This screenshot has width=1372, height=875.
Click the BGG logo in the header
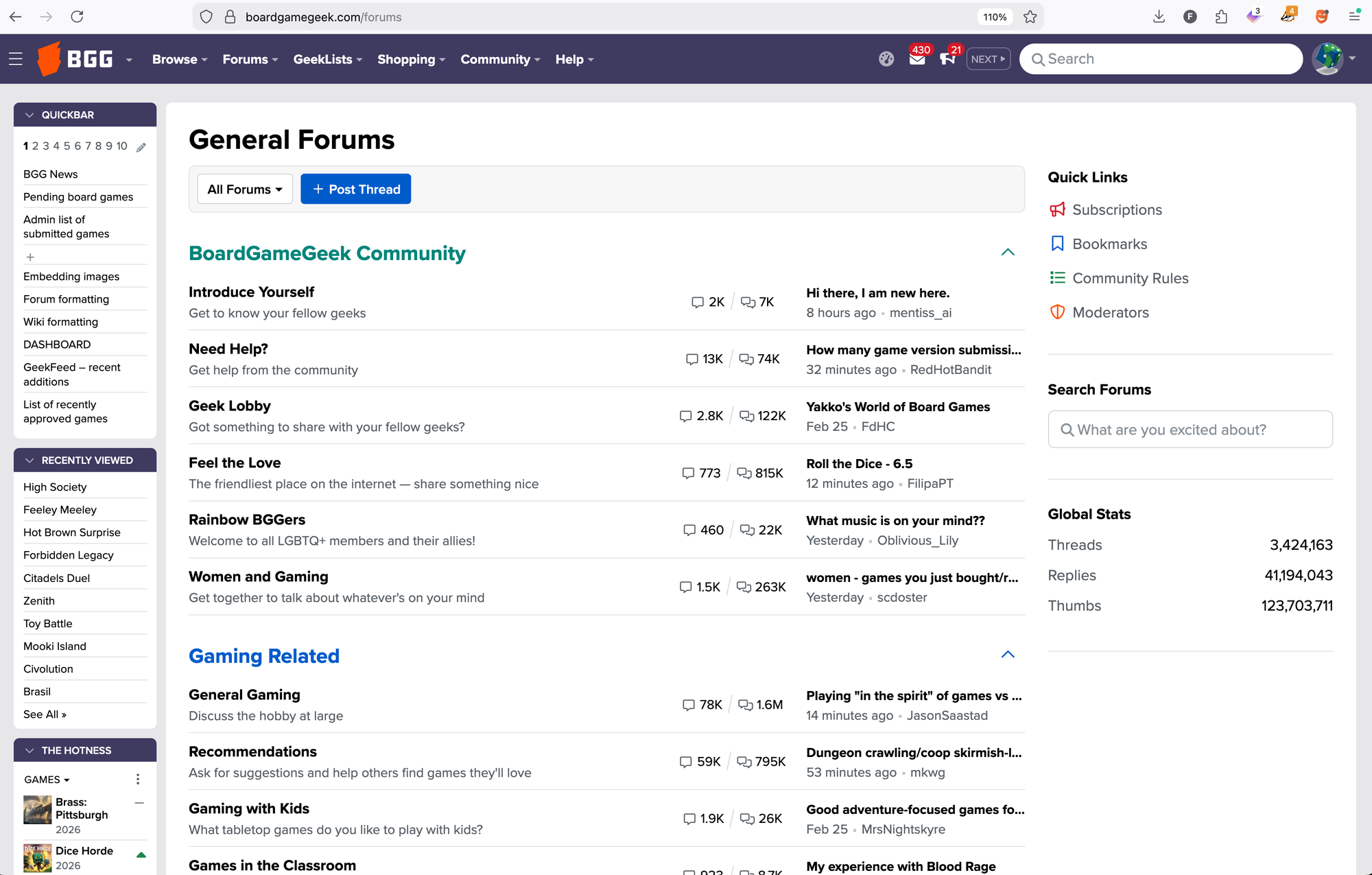pyautogui.click(x=78, y=59)
